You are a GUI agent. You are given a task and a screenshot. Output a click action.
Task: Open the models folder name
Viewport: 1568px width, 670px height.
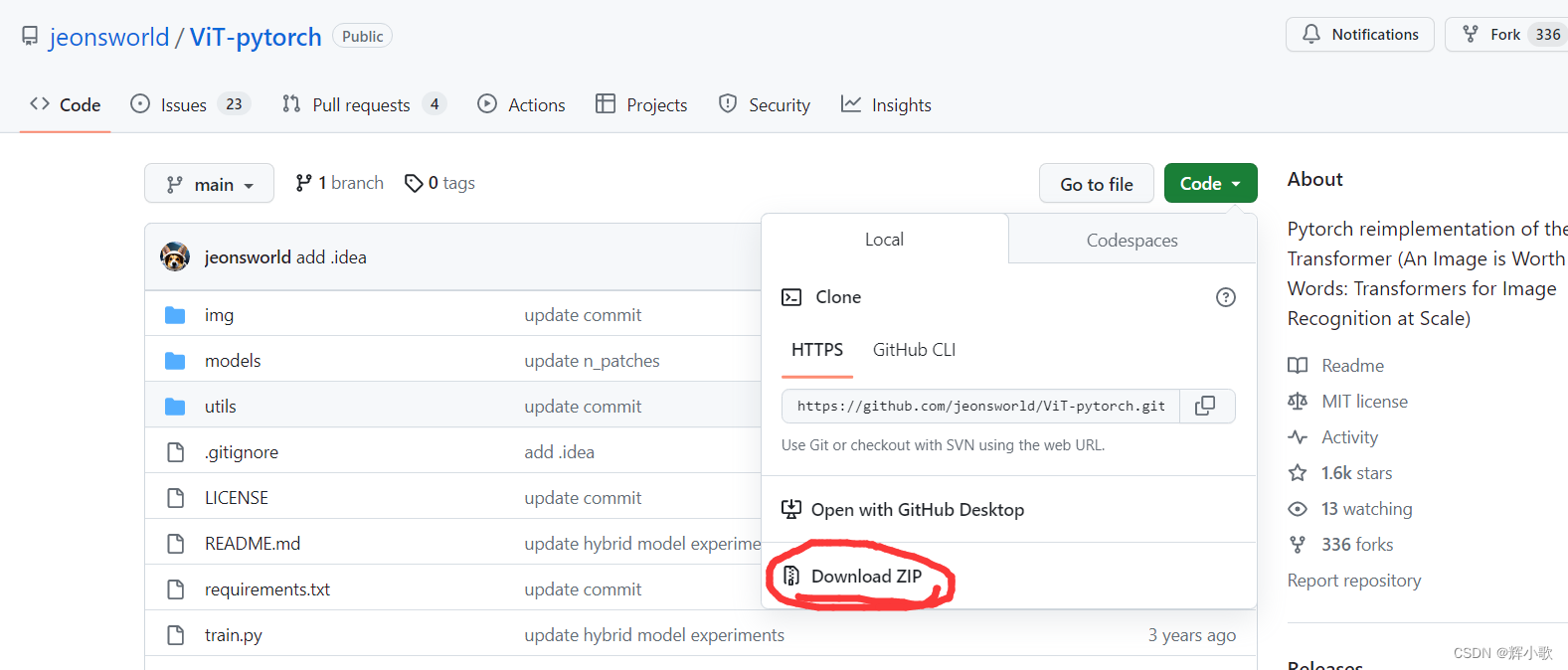click(233, 361)
